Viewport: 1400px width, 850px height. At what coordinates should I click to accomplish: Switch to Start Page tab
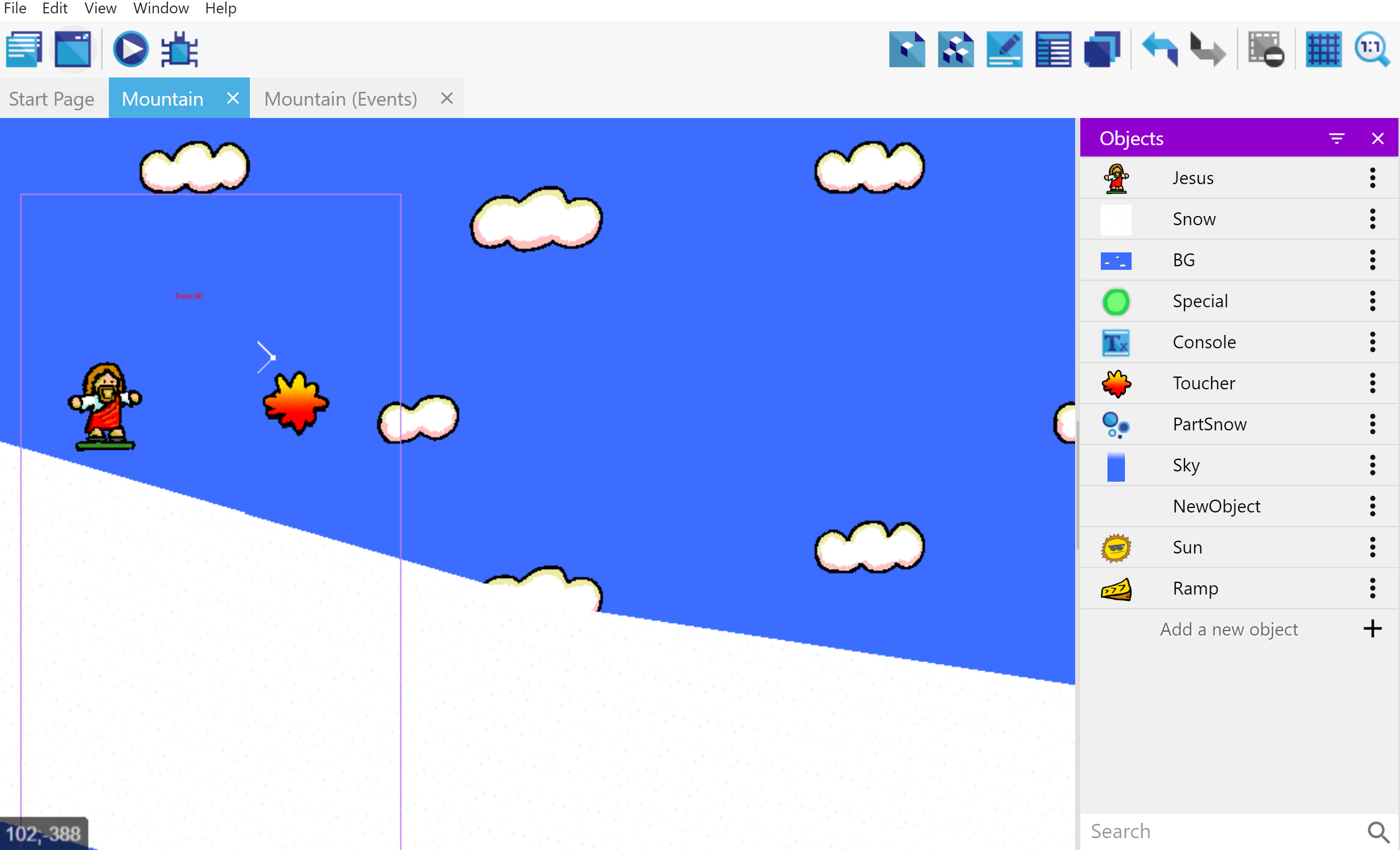click(x=52, y=99)
